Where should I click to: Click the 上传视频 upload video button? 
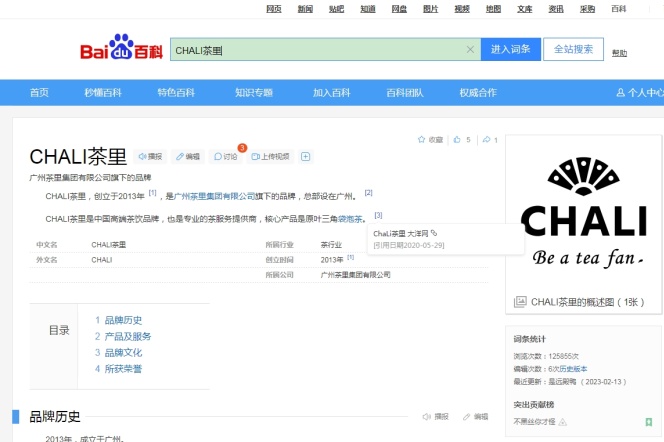tap(270, 157)
